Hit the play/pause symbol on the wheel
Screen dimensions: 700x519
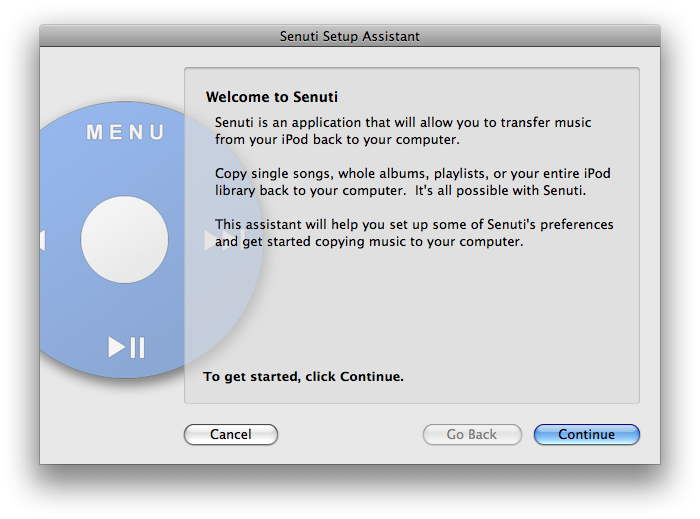(126, 347)
